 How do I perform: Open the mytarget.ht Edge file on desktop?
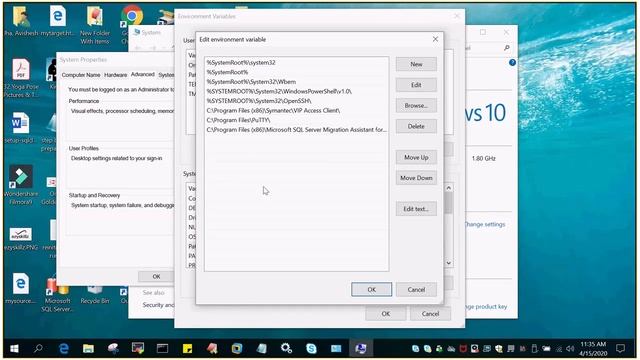pyautogui.click(x=58, y=22)
